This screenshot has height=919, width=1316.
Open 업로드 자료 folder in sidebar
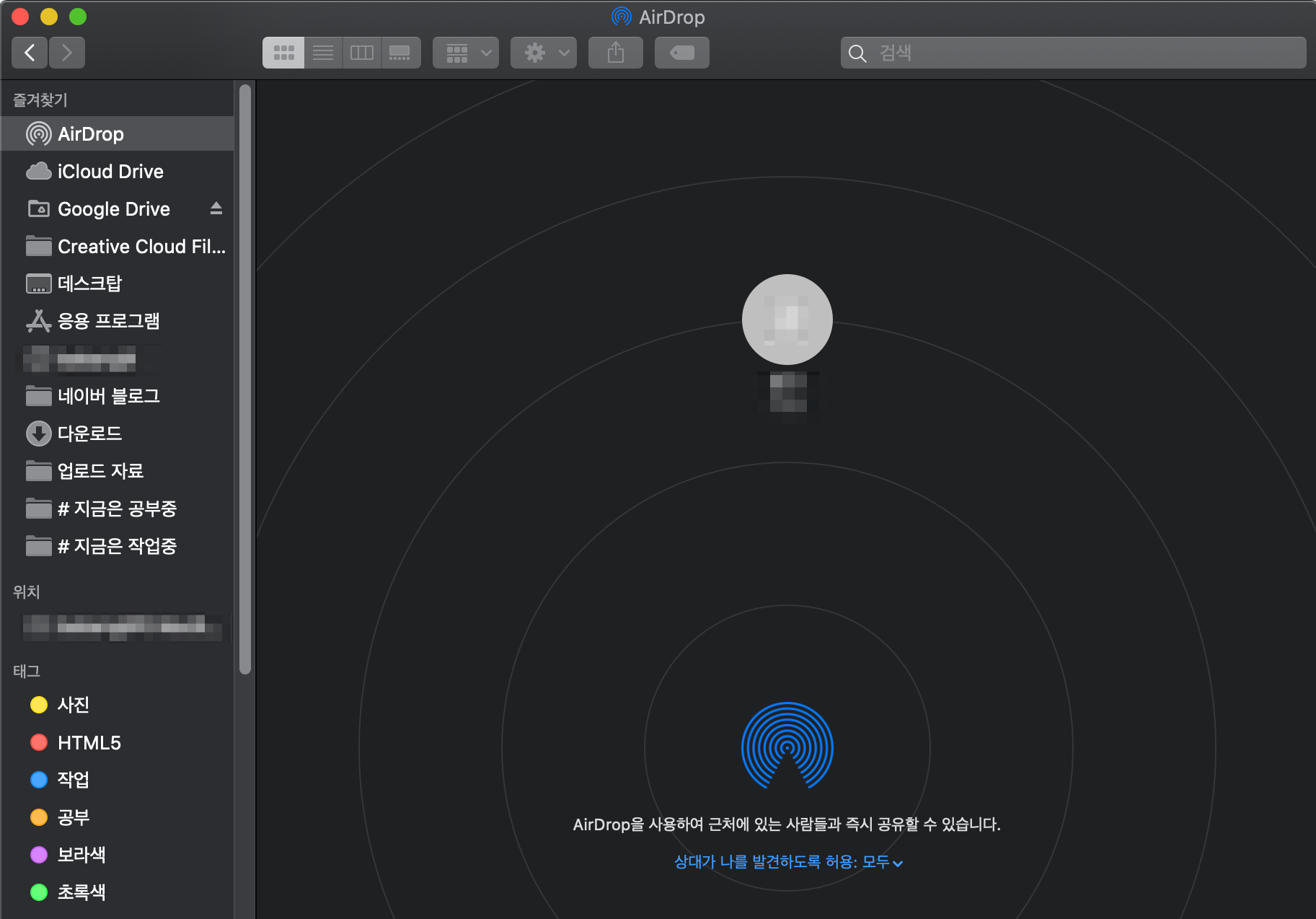(x=118, y=471)
